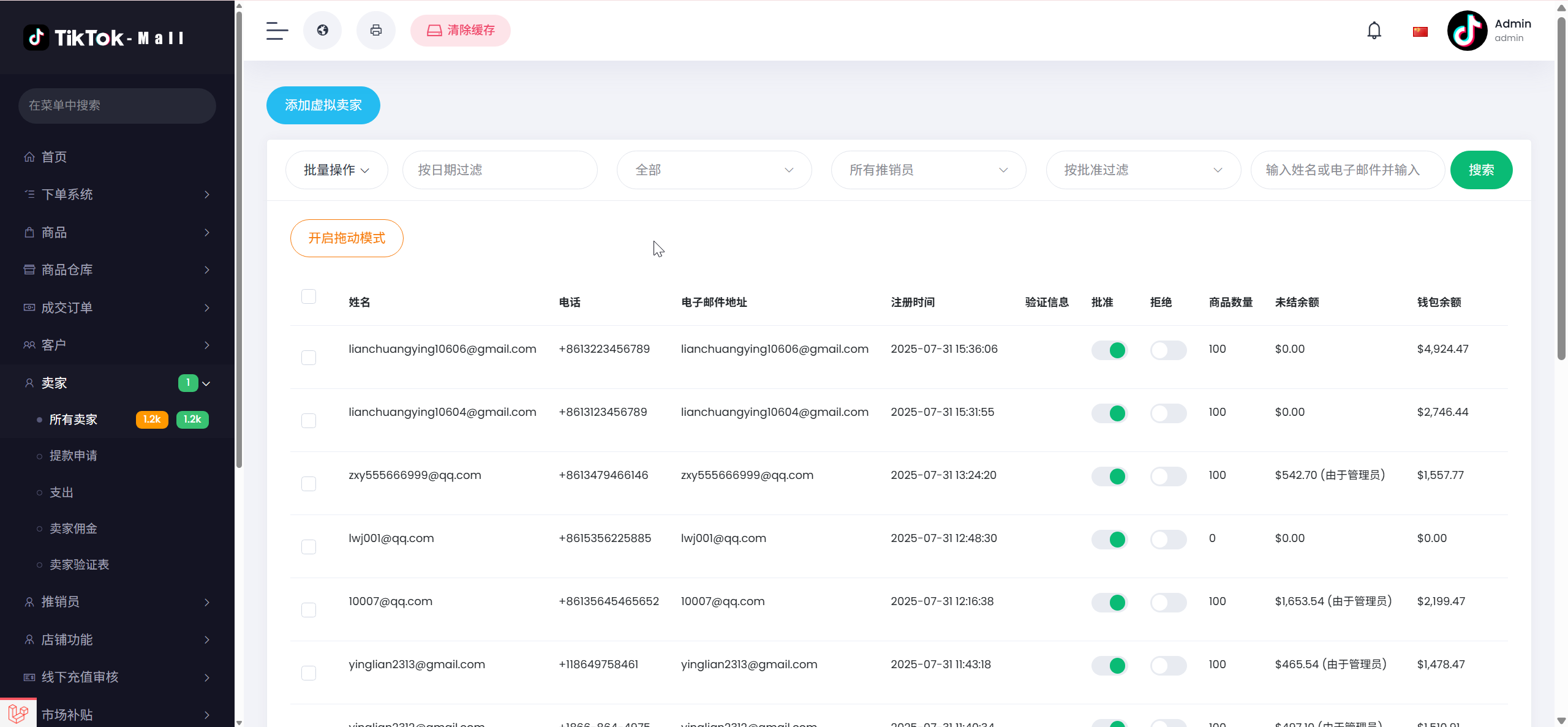Open the 全部 filter dropdown
Viewport: 1568px width, 727px height.
pos(714,170)
